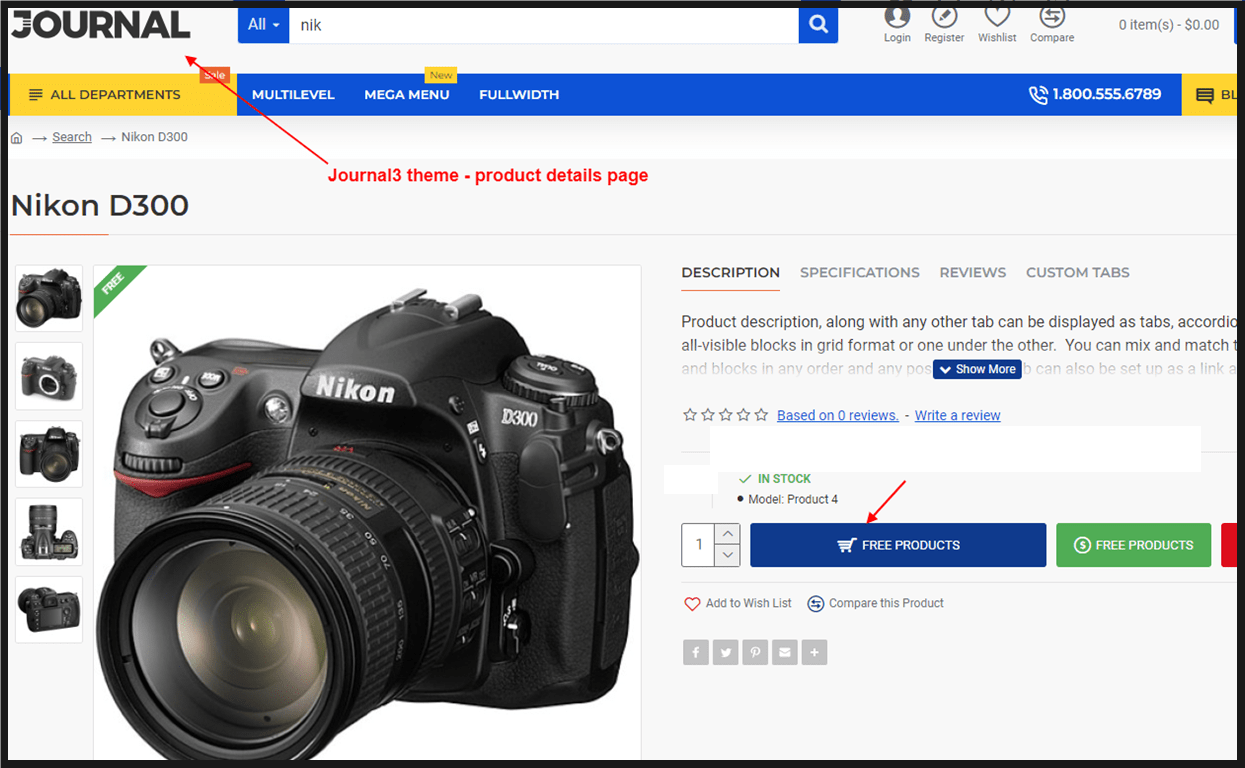Share product via Pinterest icon

coord(755,653)
